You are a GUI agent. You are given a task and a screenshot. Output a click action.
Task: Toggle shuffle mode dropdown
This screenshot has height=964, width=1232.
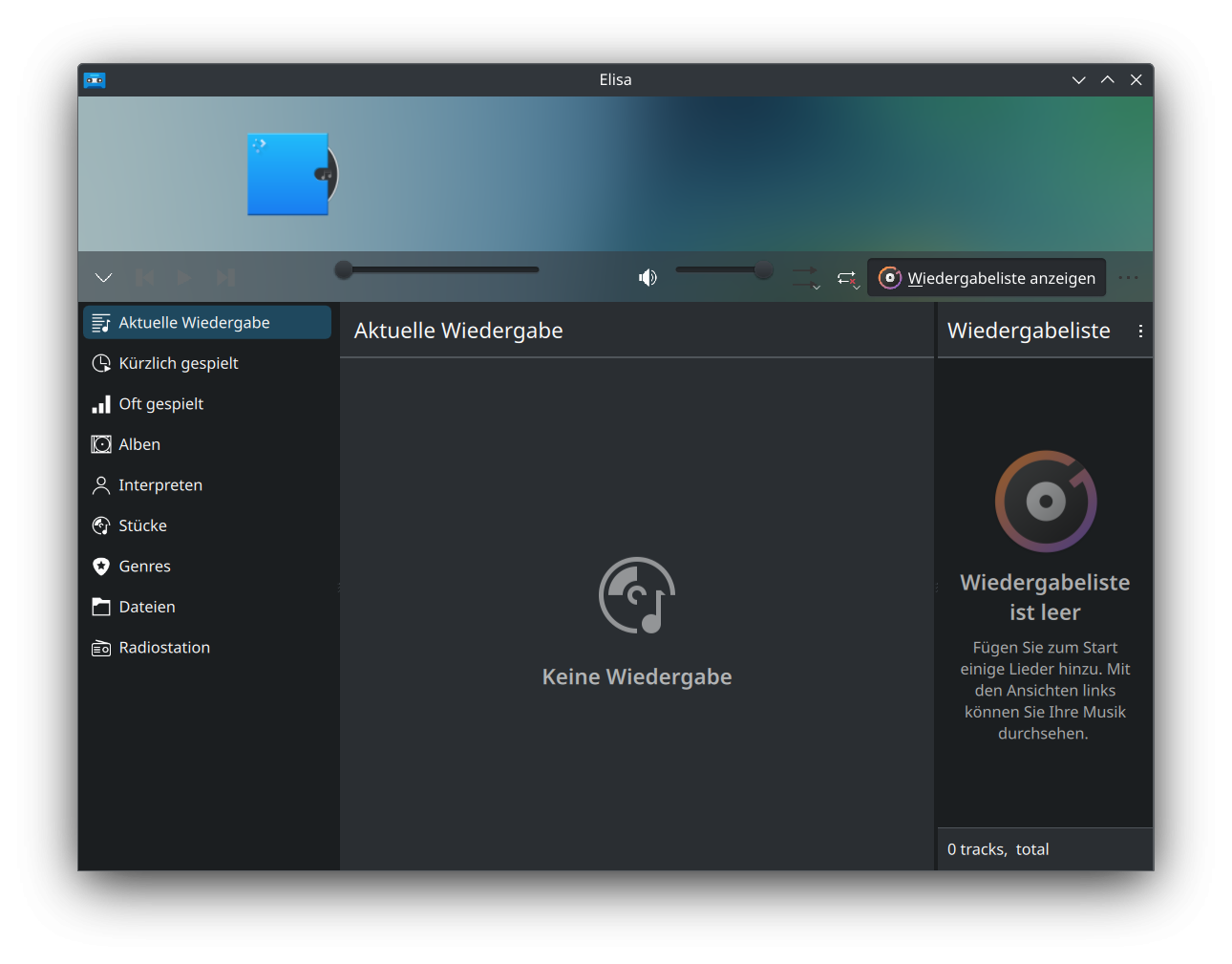(806, 278)
